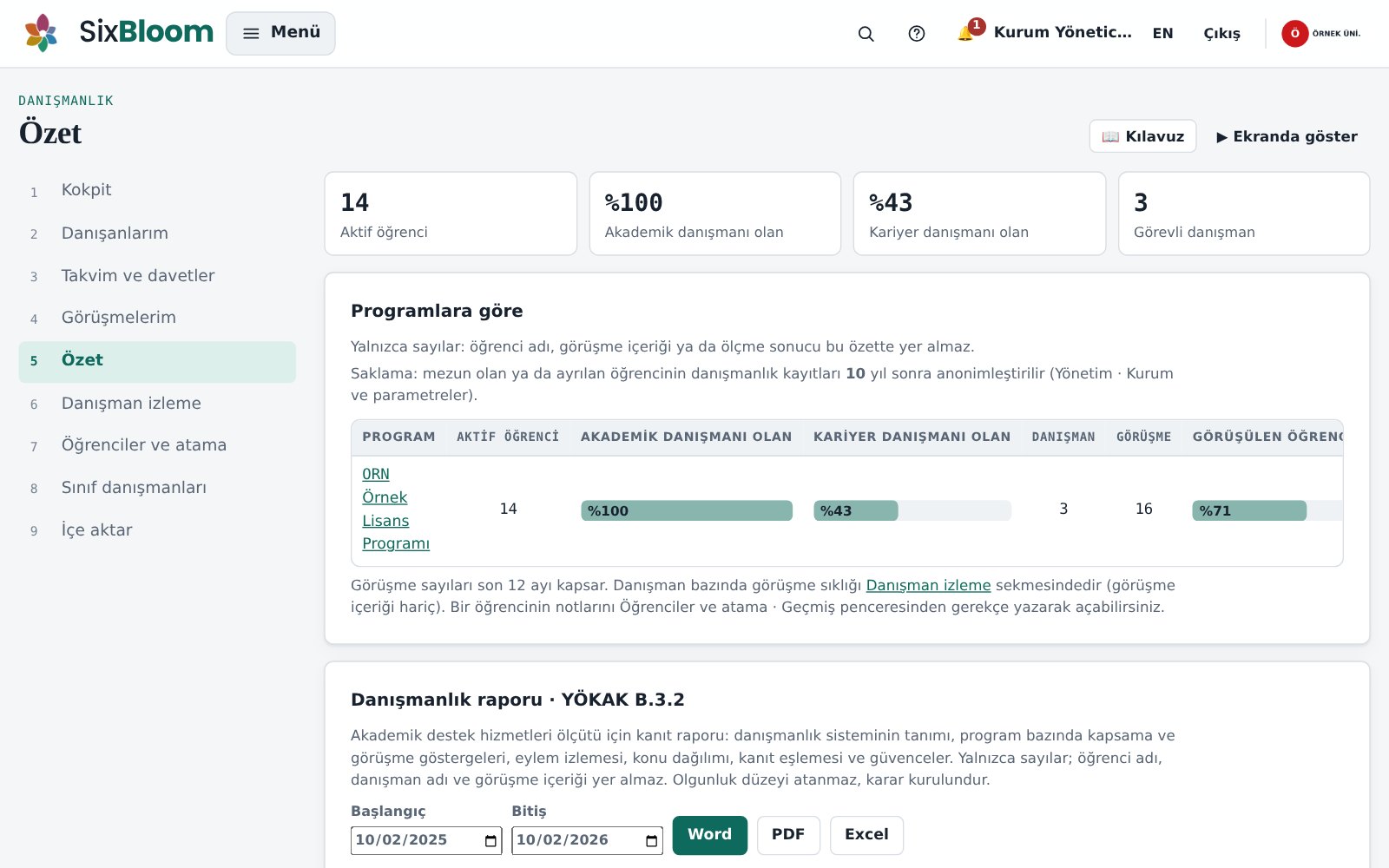This screenshot has height=868, width=1389.
Task: Open Görüşmelerim in the sidebar
Action: click(157, 318)
